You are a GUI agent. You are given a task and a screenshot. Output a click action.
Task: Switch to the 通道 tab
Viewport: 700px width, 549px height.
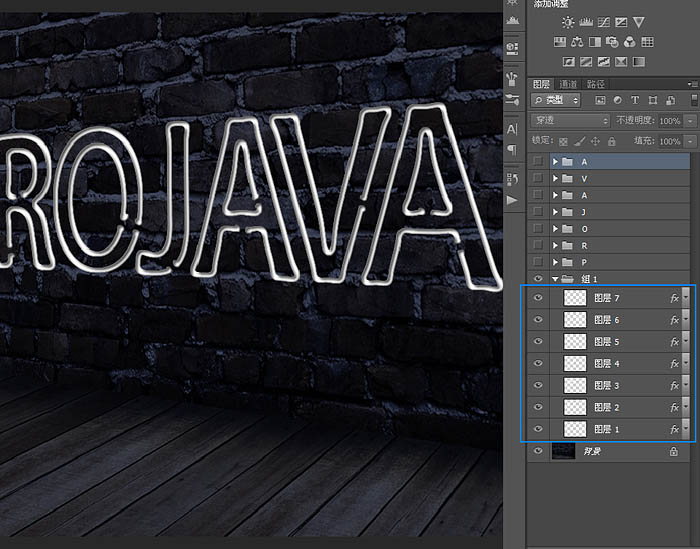point(567,84)
